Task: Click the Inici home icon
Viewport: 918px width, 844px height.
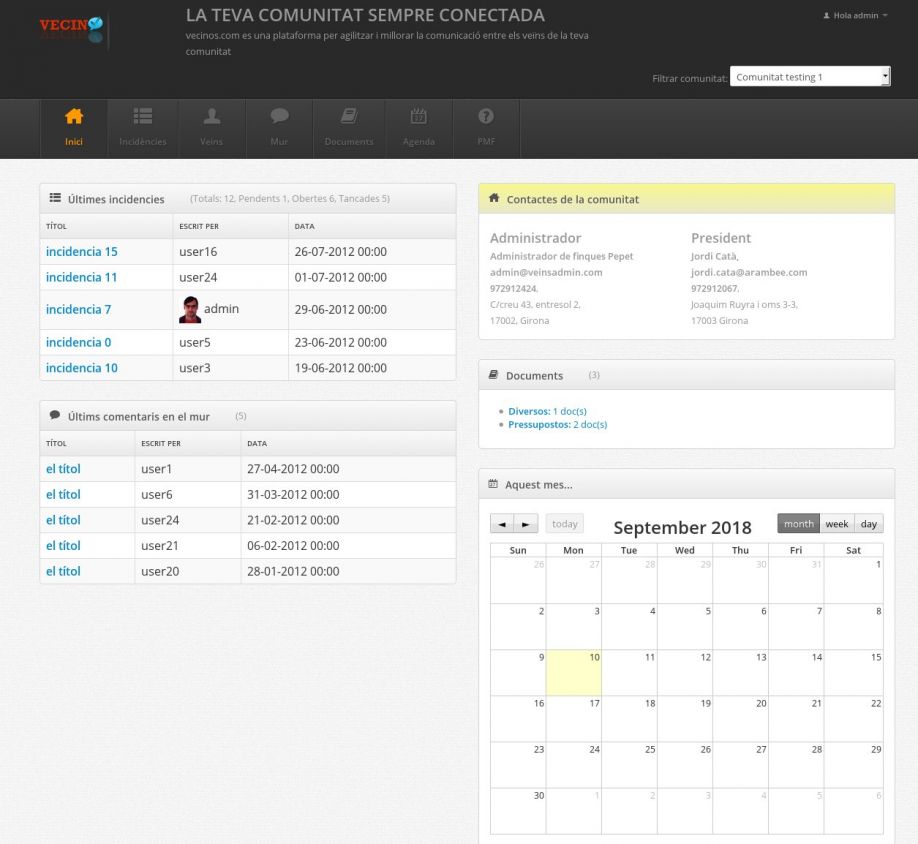Action: 74,117
